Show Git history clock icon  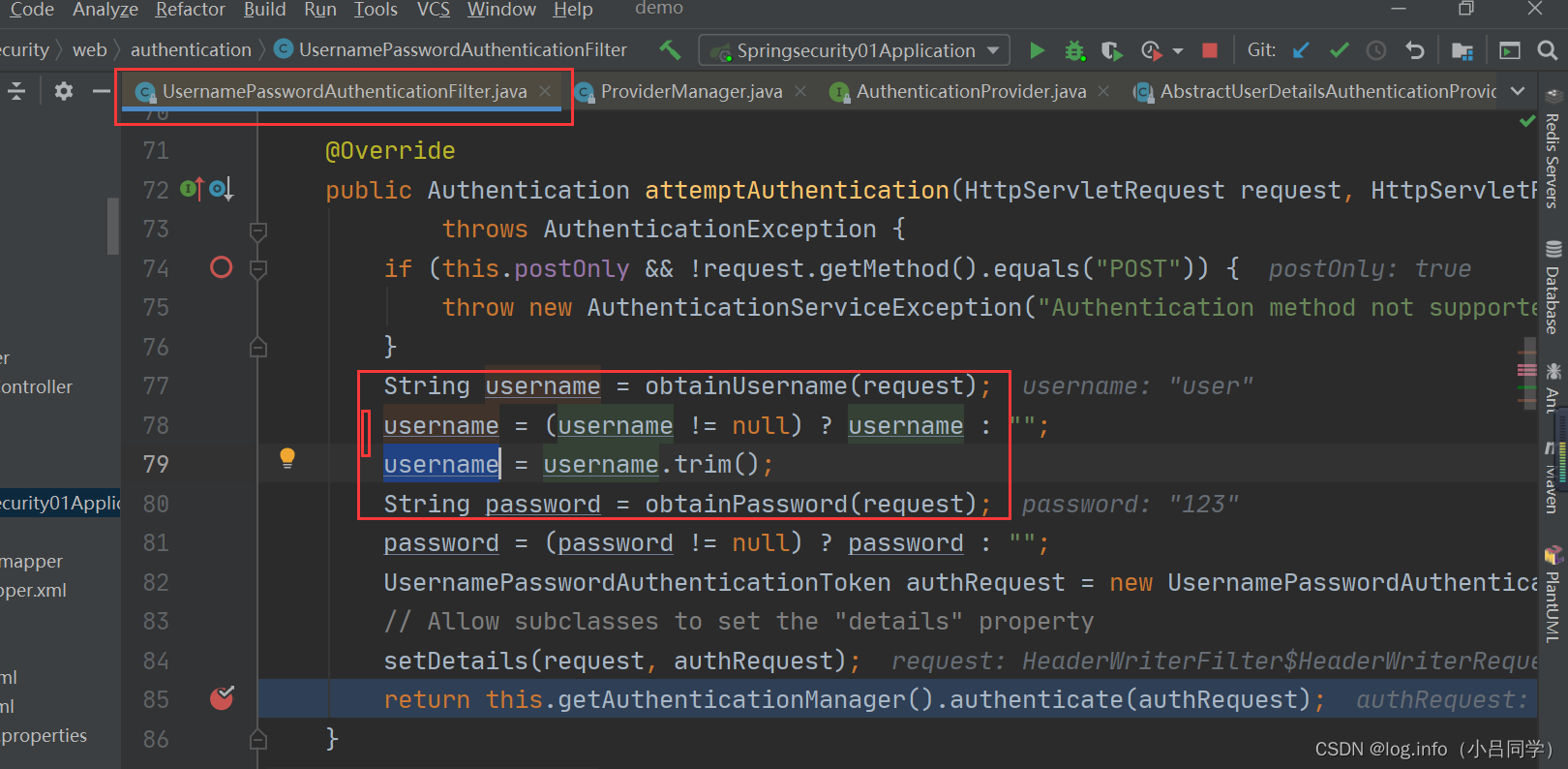click(1376, 50)
